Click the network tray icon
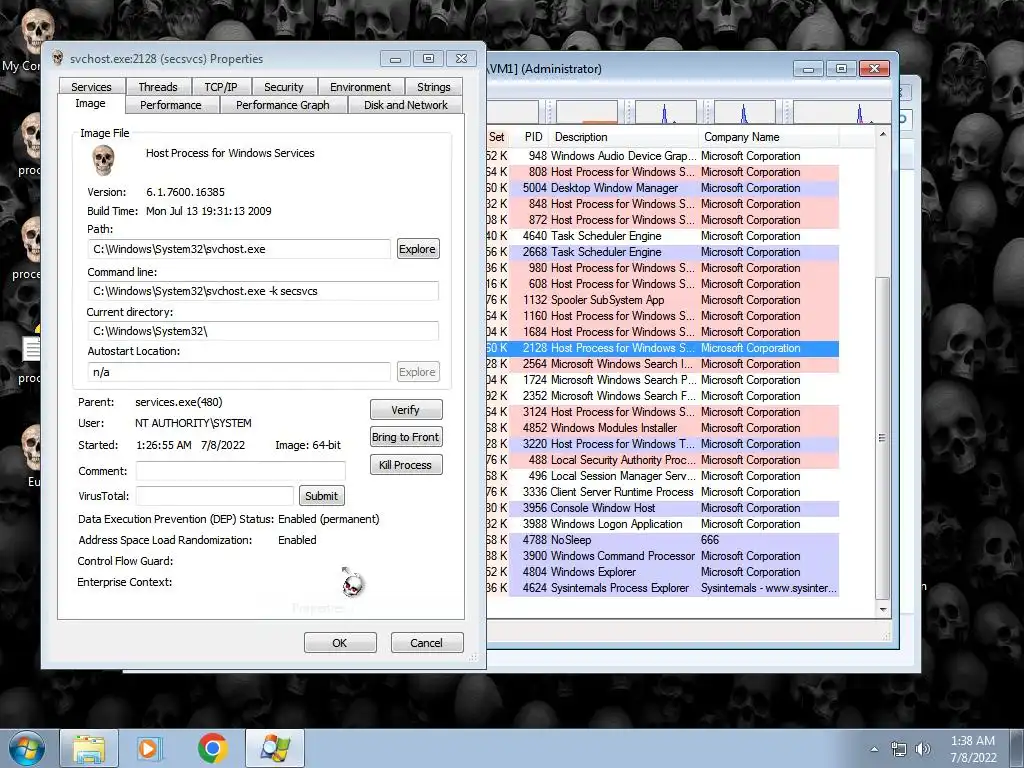 click(899, 749)
